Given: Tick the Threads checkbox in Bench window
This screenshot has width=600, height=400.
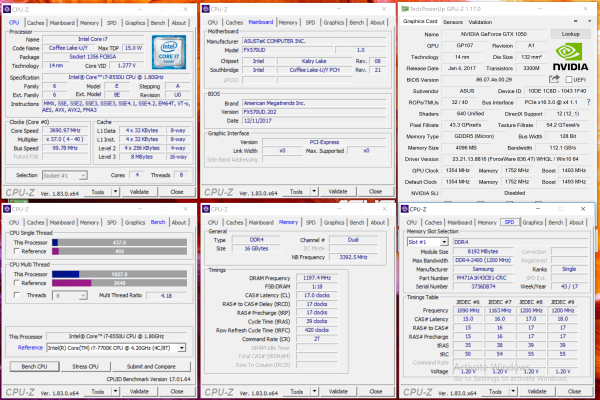Looking at the screenshot, I should tap(16, 295).
